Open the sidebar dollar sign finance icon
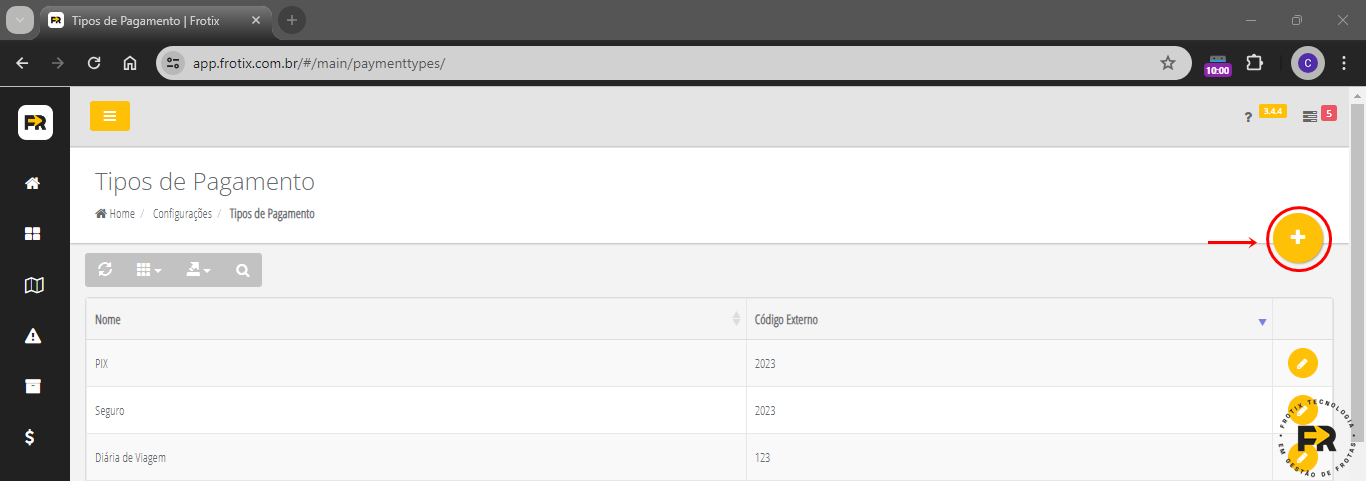 click(x=31, y=437)
